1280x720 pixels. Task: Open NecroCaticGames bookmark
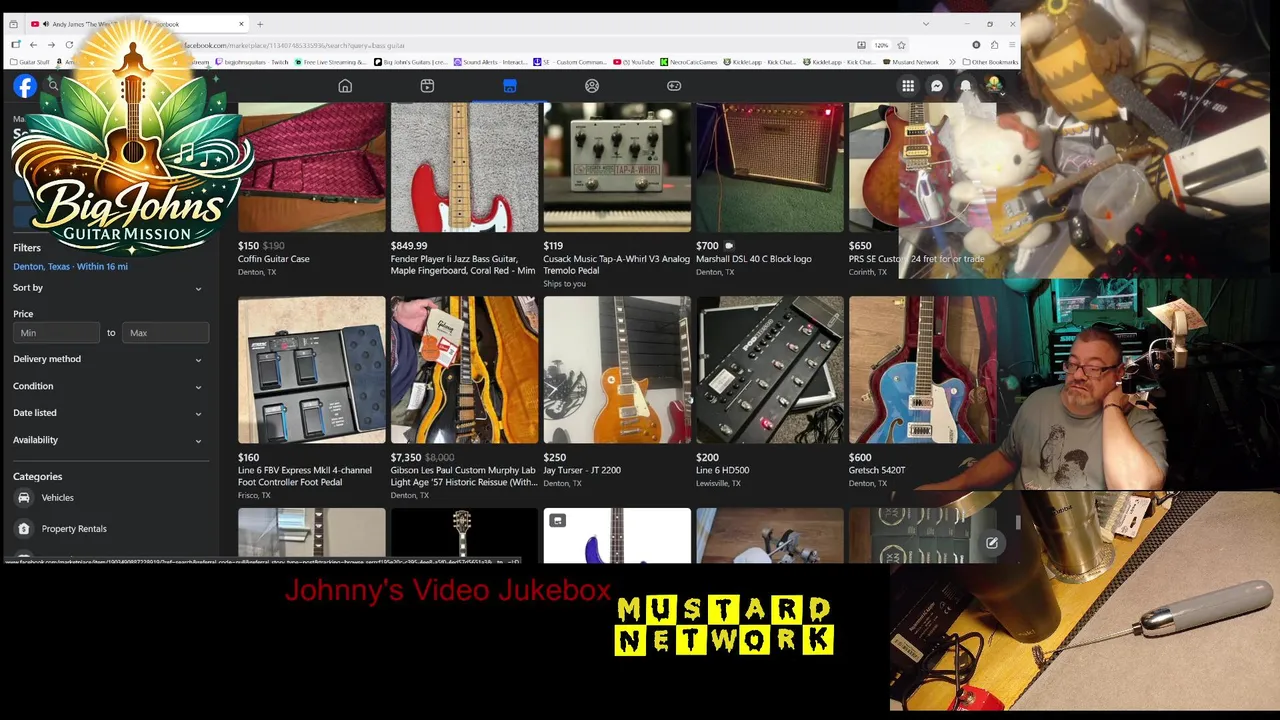690,62
